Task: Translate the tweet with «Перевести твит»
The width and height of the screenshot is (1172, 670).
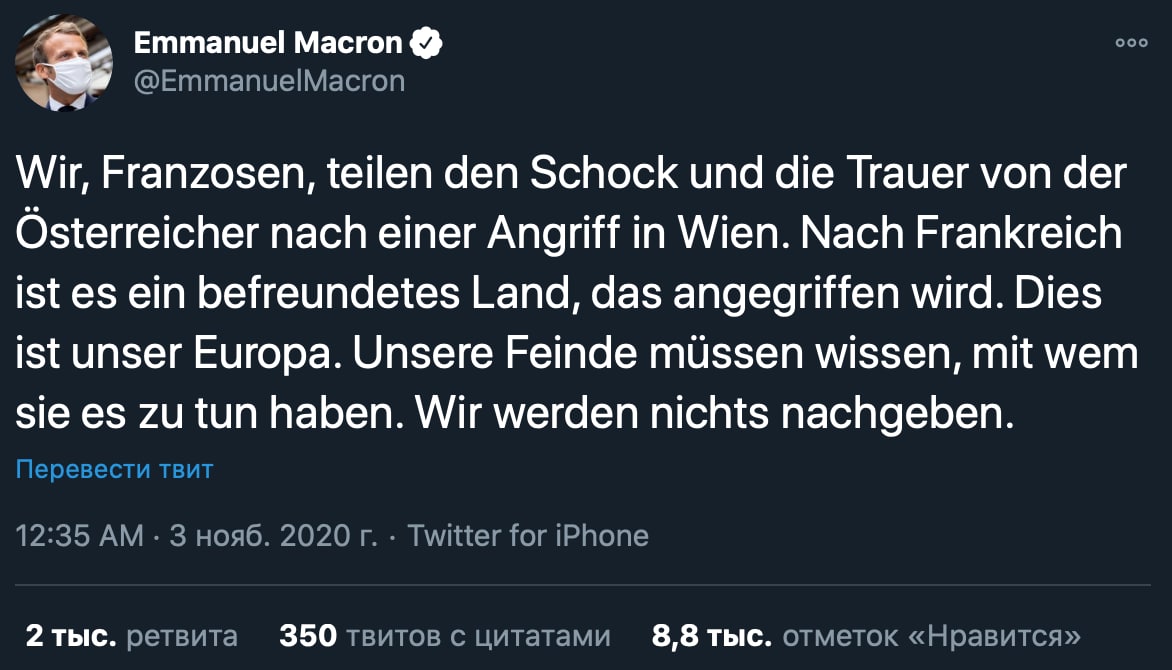Action: pos(113,469)
